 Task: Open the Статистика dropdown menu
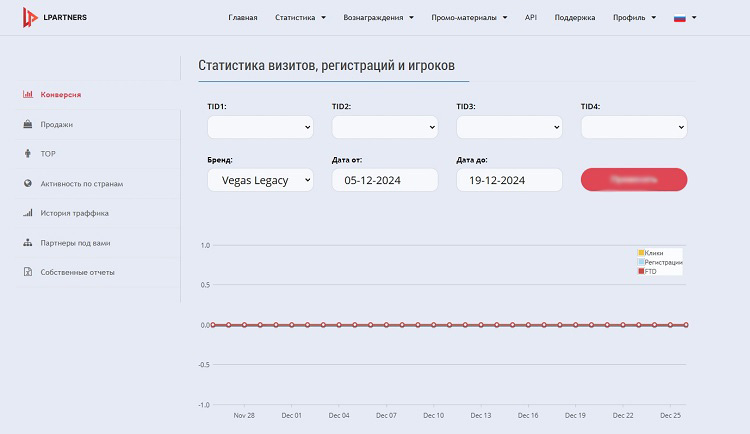point(300,17)
